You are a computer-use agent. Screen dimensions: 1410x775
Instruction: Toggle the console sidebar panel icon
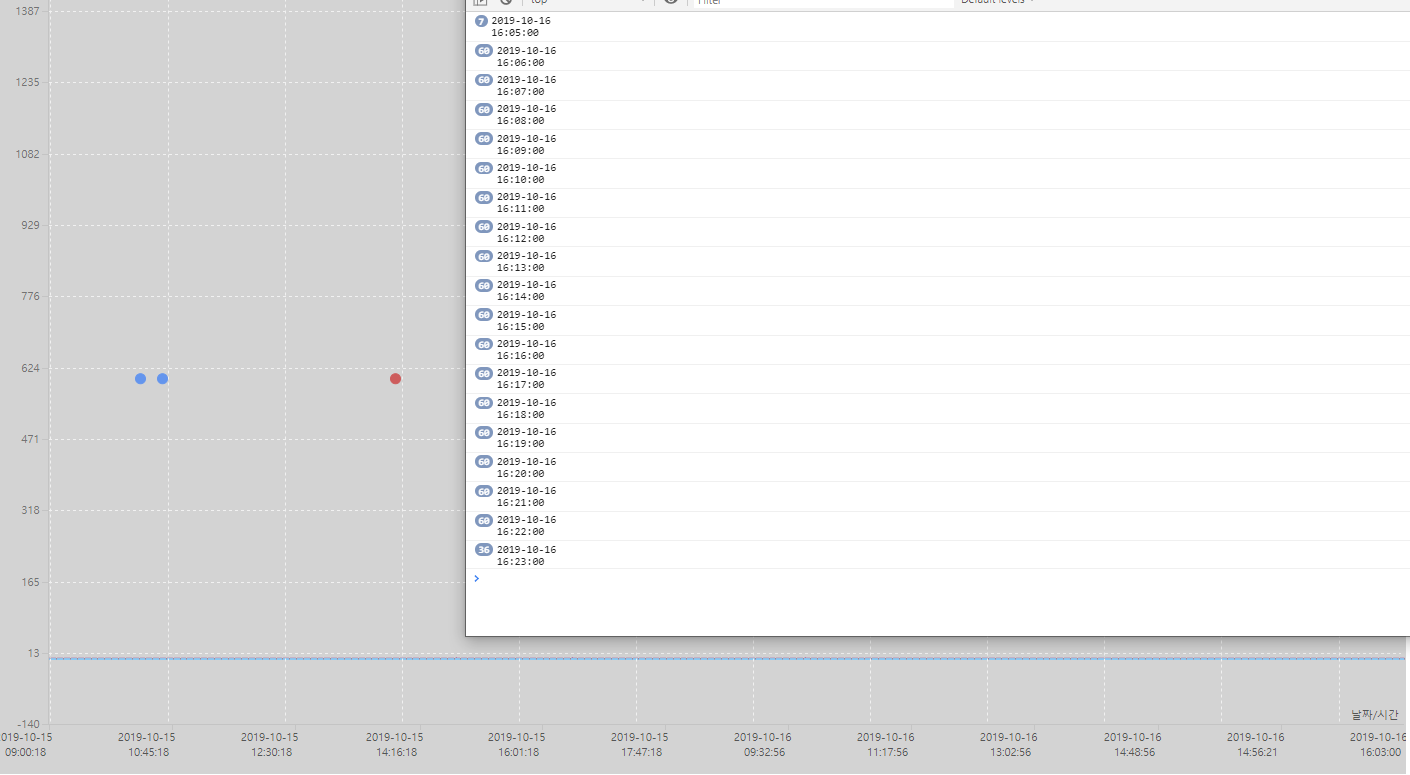[481, 3]
